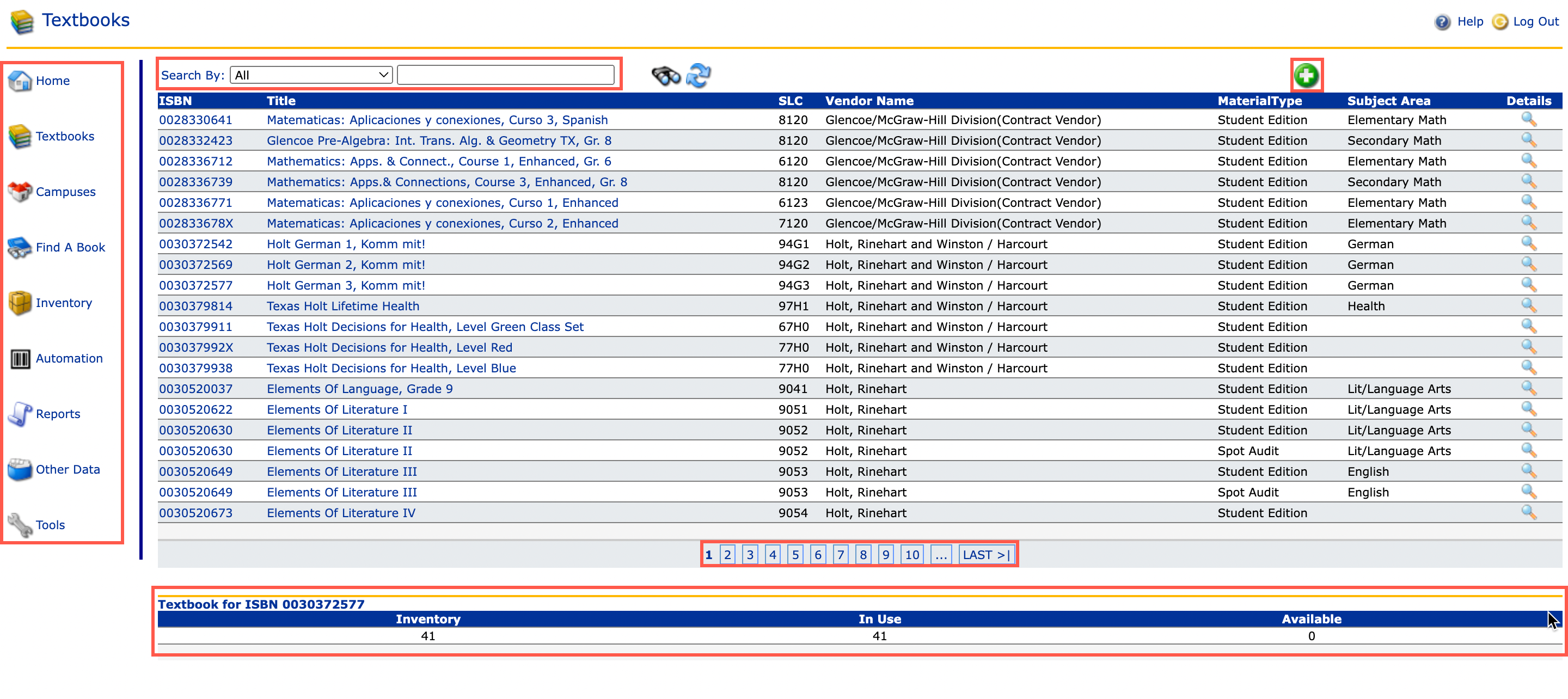Open details magnifier for Elements Of Literature IV
Screen dimensions: 1568x699
click(x=1528, y=513)
